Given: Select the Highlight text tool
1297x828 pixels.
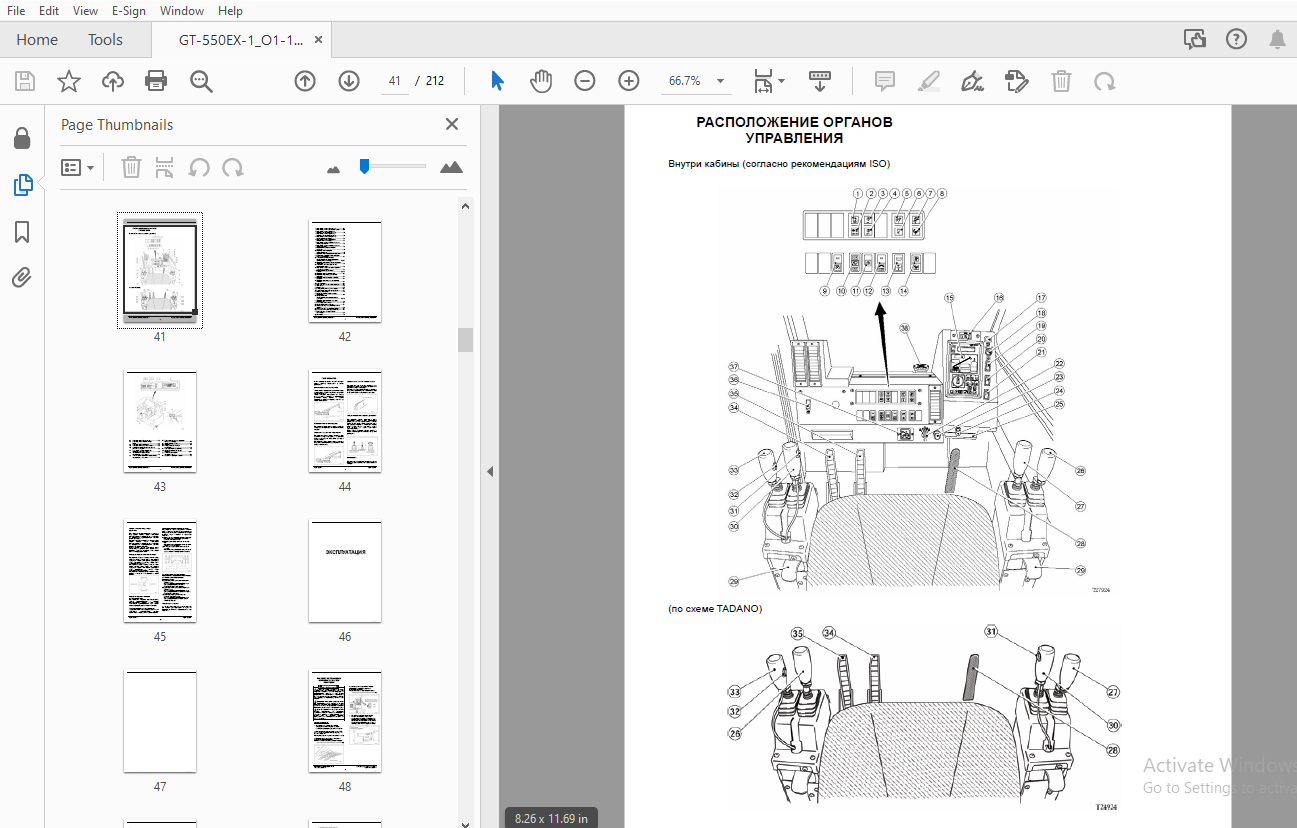Looking at the screenshot, I should [x=928, y=81].
